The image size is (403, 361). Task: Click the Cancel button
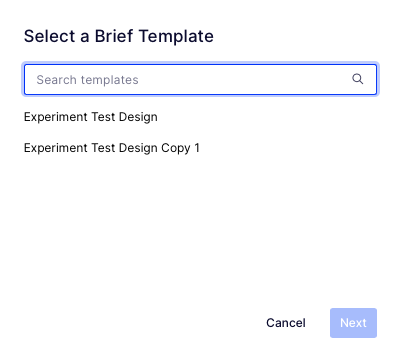click(x=286, y=323)
